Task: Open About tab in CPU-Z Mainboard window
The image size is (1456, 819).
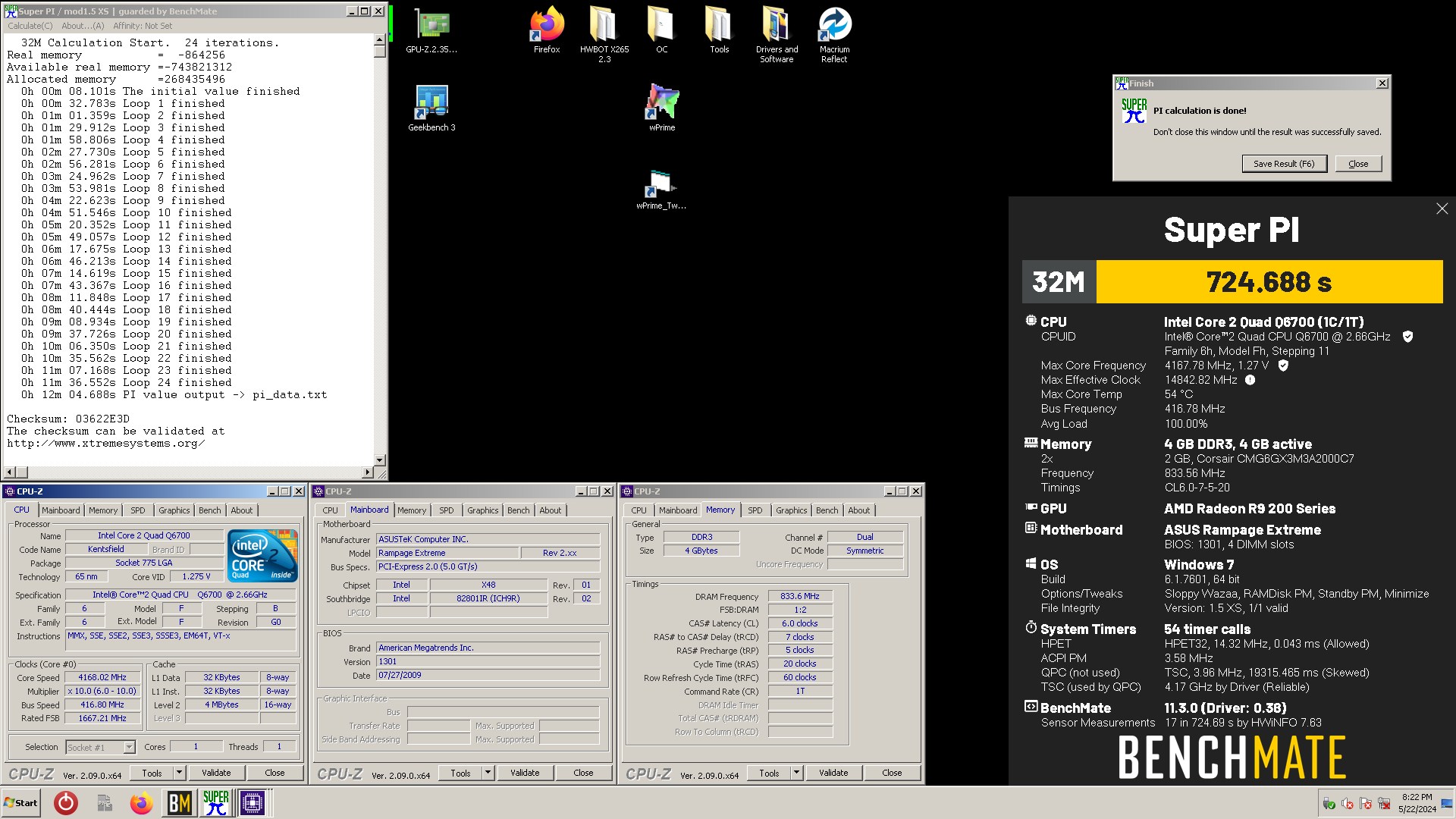Action: [x=551, y=510]
